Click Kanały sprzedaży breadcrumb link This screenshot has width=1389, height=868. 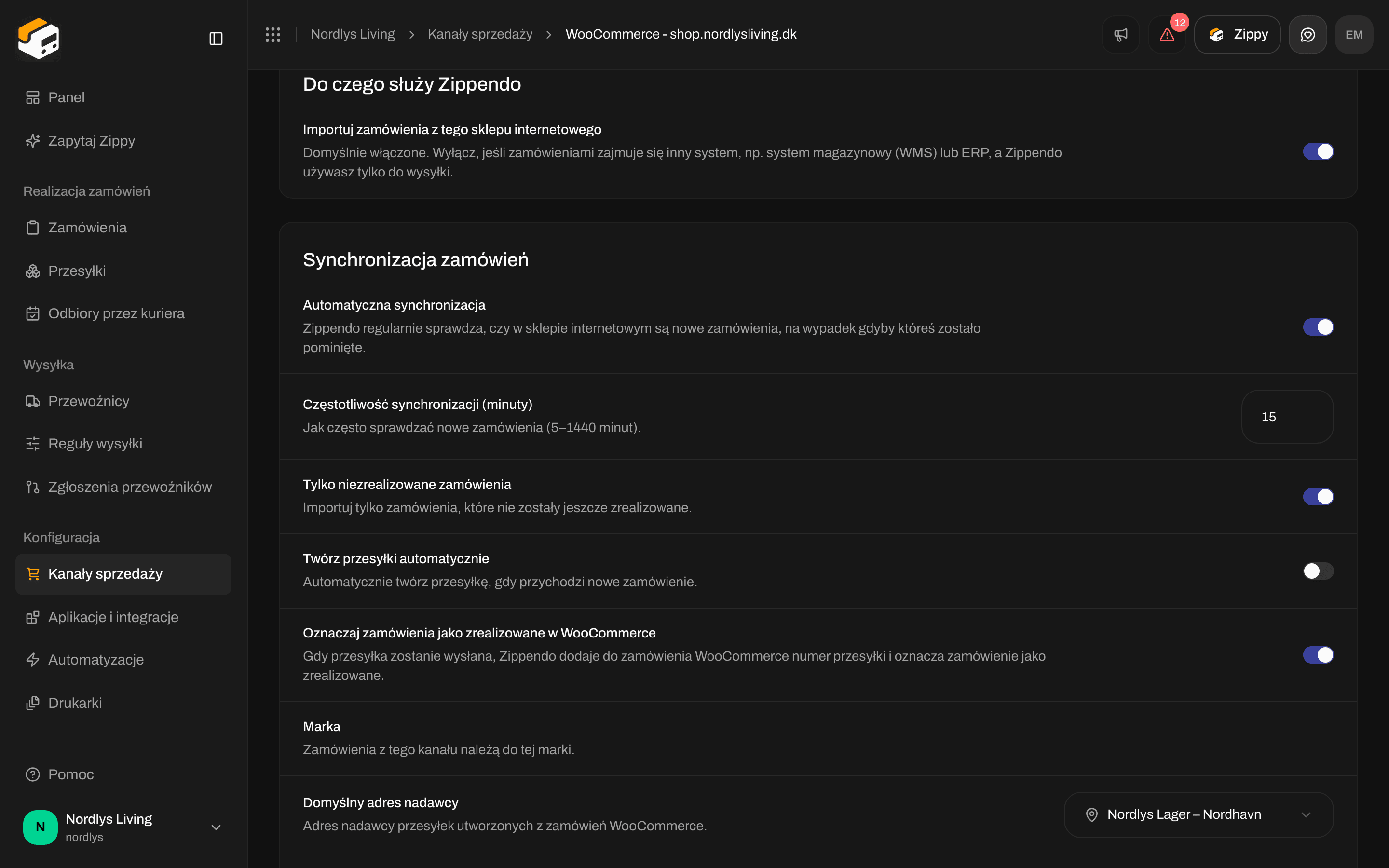tap(480, 34)
